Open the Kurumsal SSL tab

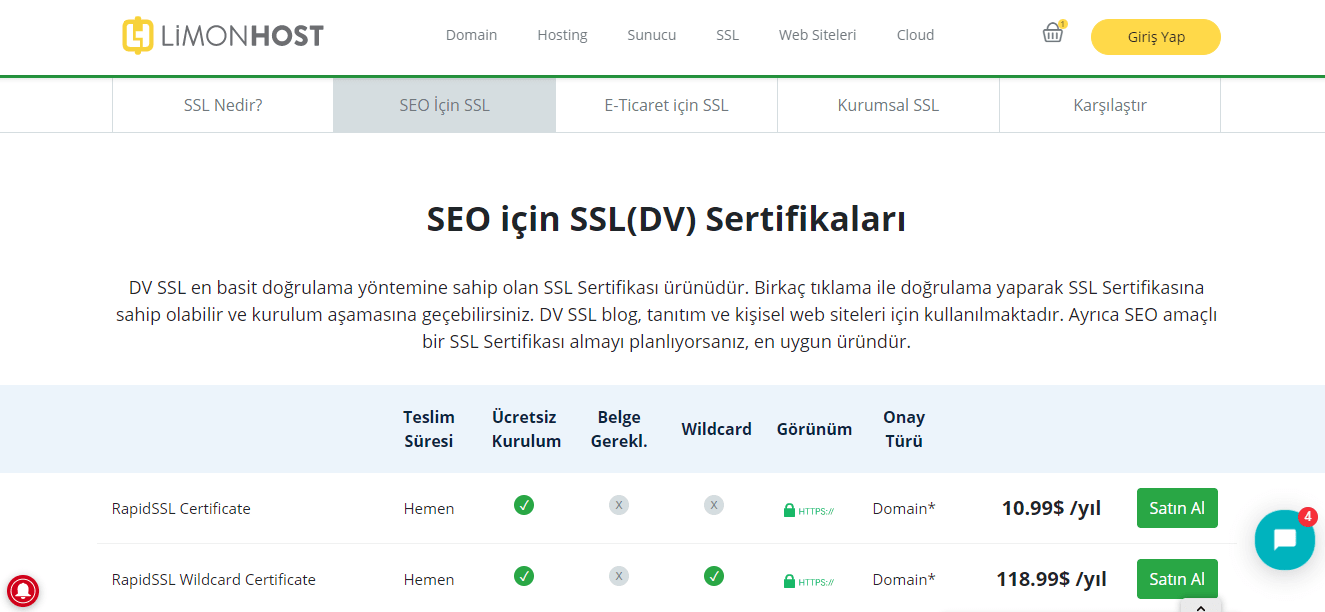point(888,105)
